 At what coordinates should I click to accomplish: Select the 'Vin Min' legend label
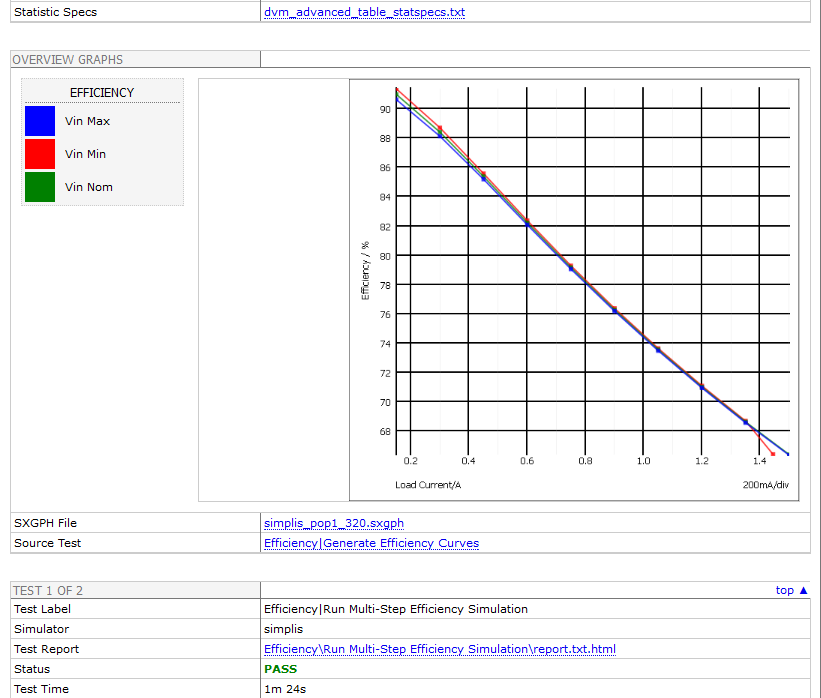(86, 154)
